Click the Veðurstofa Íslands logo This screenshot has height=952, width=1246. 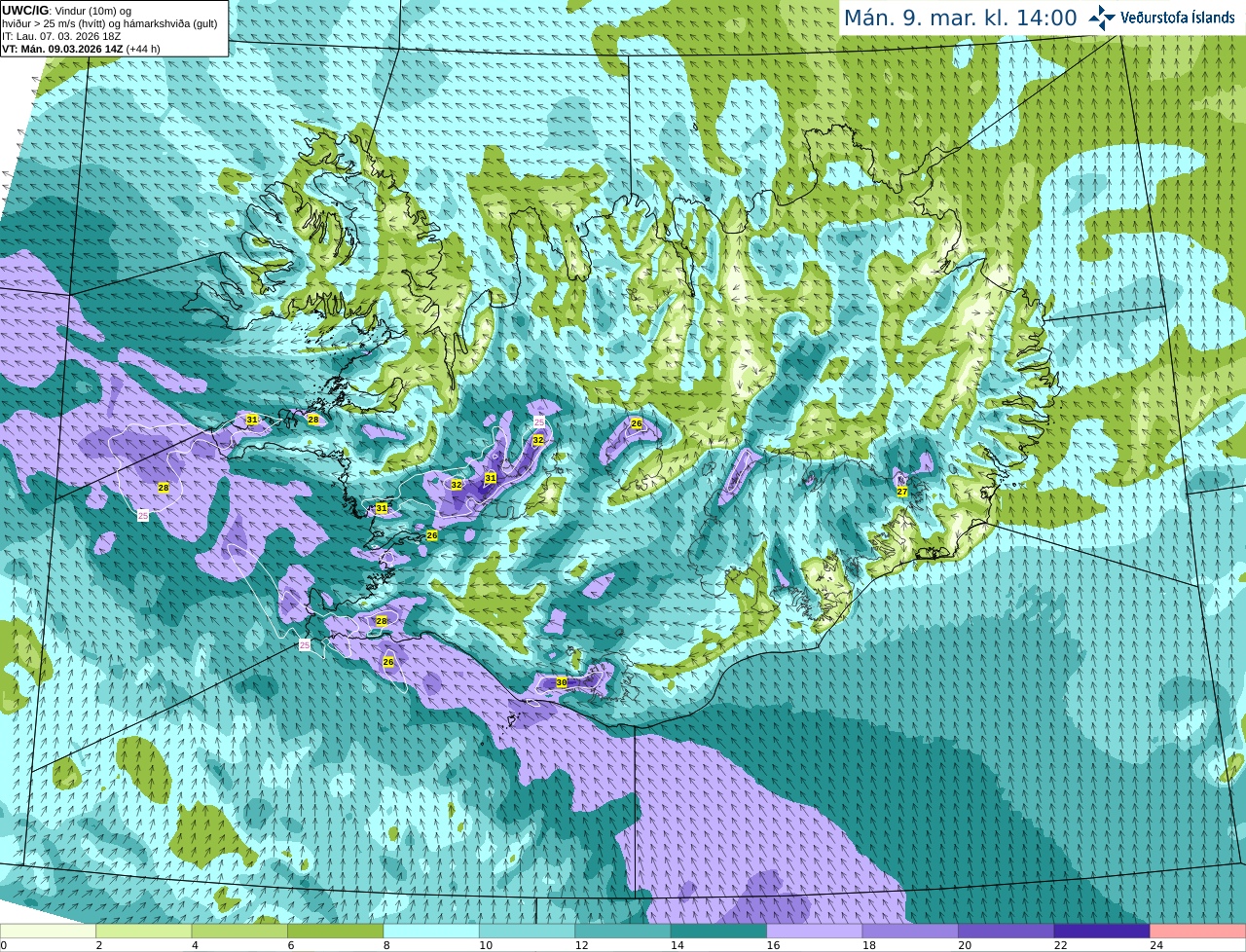(1161, 18)
